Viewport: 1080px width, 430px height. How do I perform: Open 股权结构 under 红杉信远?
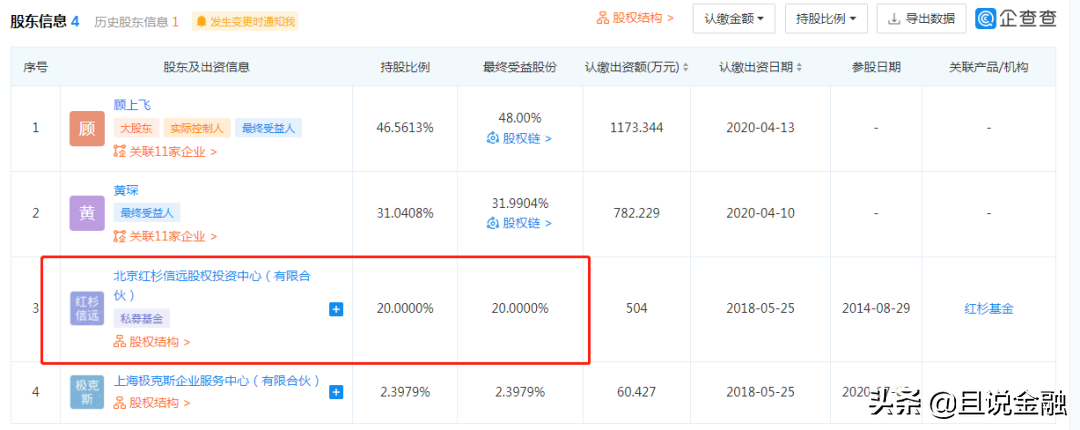[152, 341]
